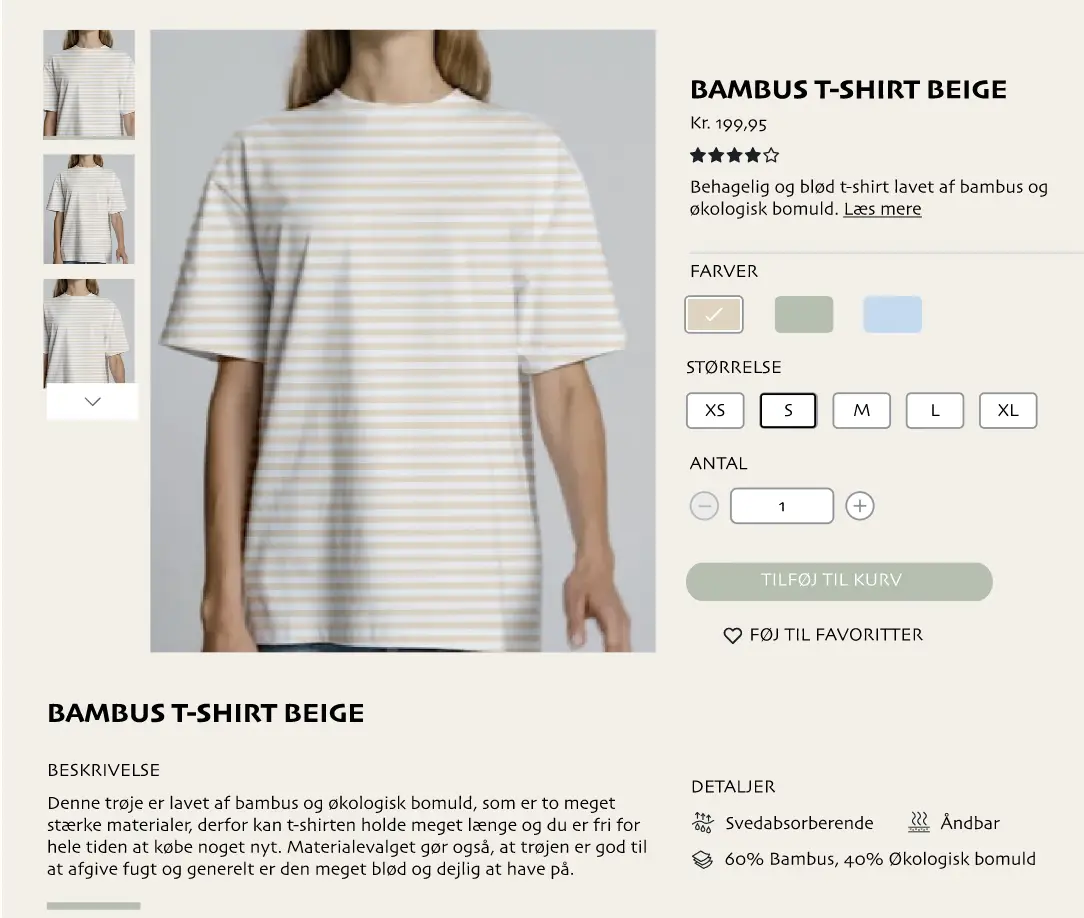This screenshot has height=918, width=1084.
Task: Click the minus icon to decrease quantity
Action: [x=704, y=505]
